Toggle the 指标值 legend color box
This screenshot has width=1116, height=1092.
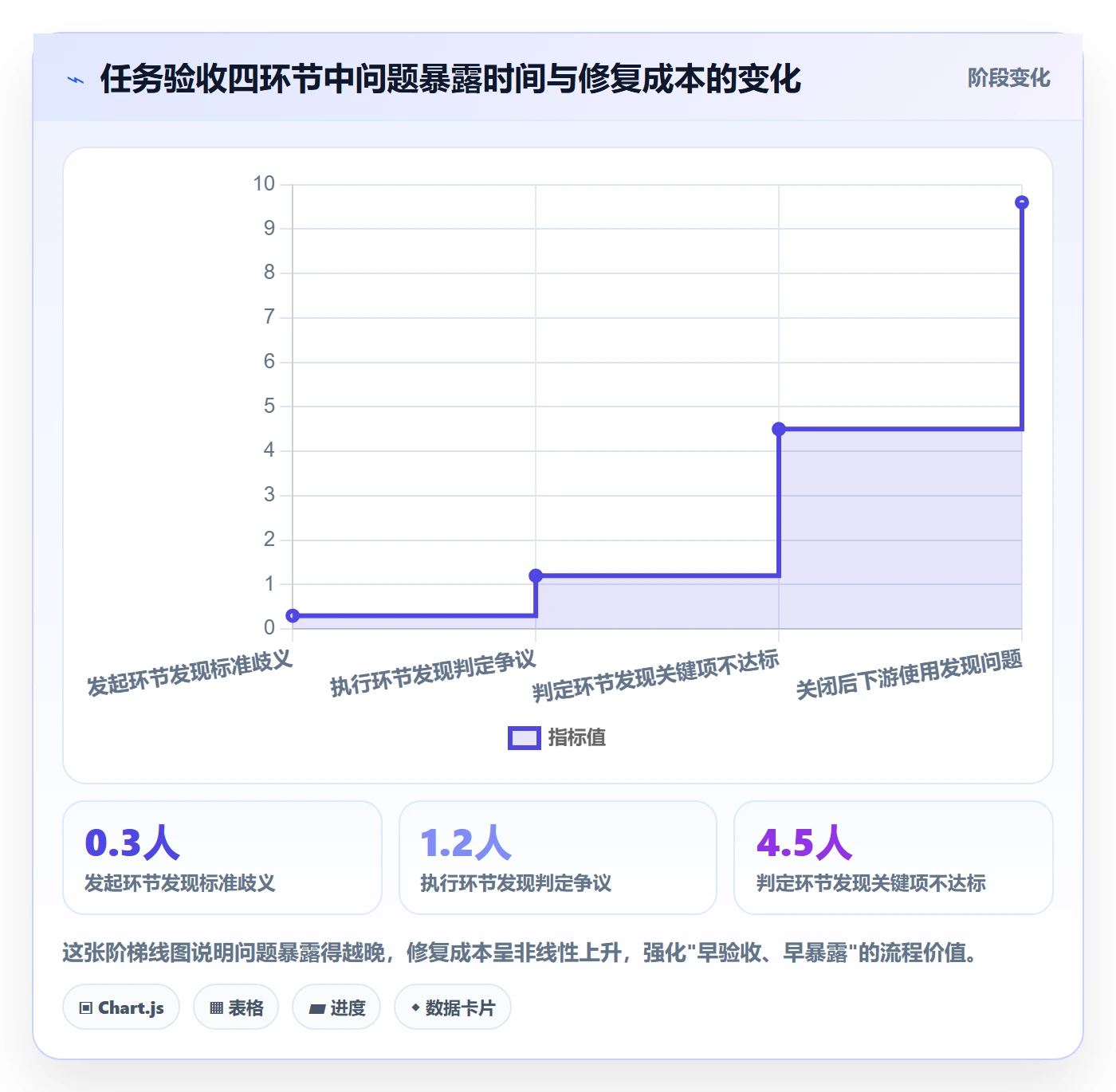coord(525,738)
